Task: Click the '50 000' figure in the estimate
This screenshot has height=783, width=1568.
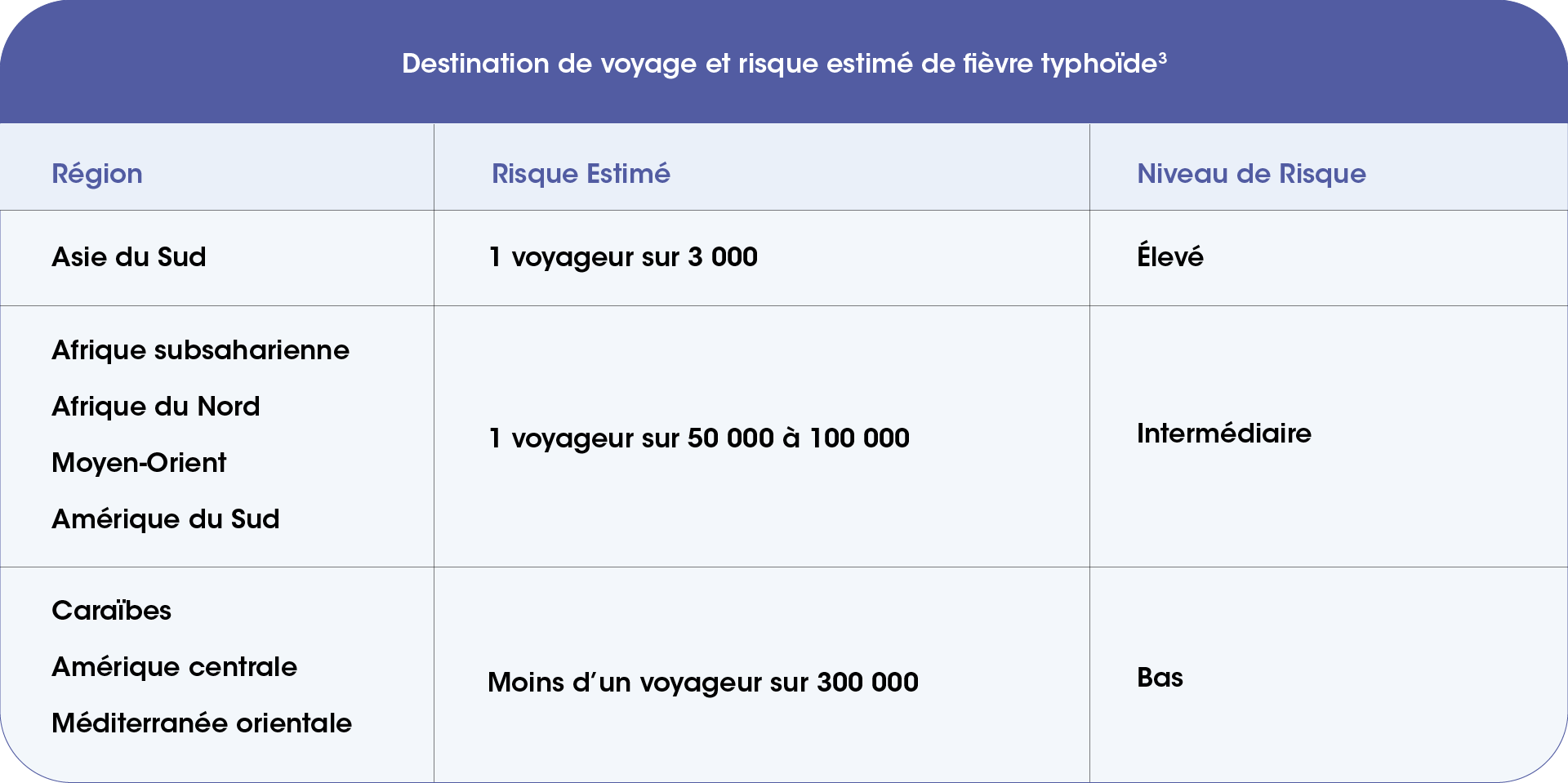Action: [730, 438]
